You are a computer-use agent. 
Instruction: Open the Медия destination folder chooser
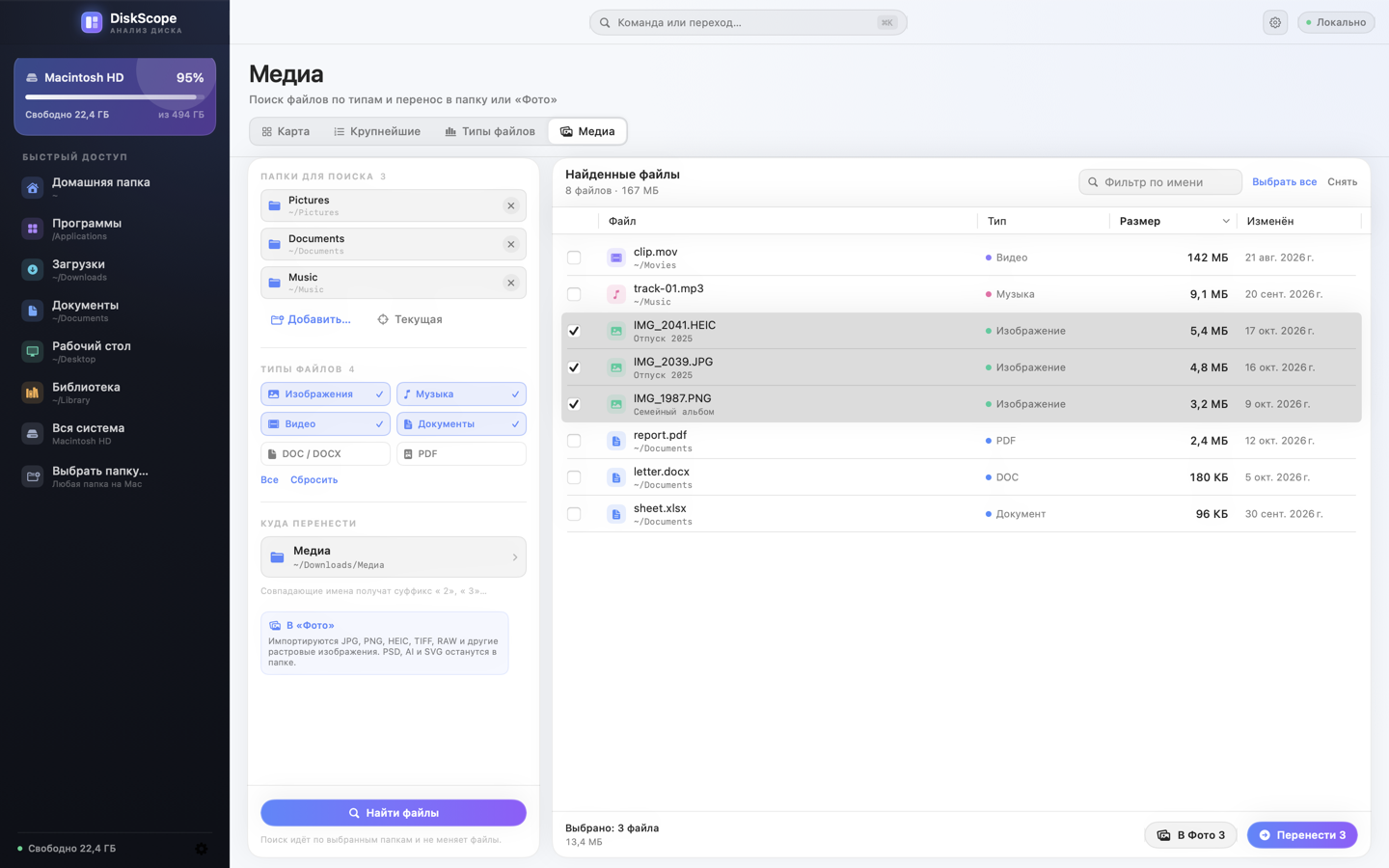[394, 556]
